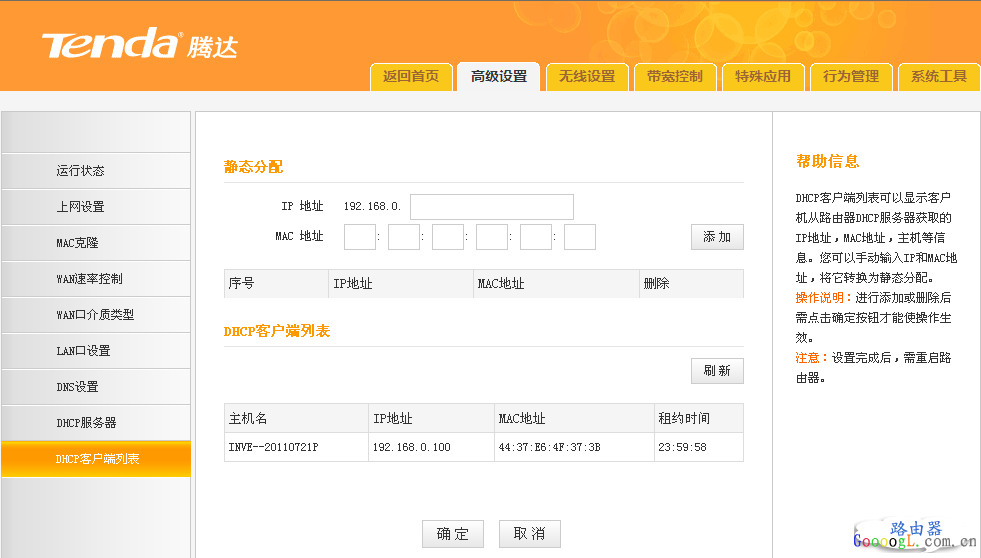
Task: Open the 返回首页 tab
Action: point(411,77)
